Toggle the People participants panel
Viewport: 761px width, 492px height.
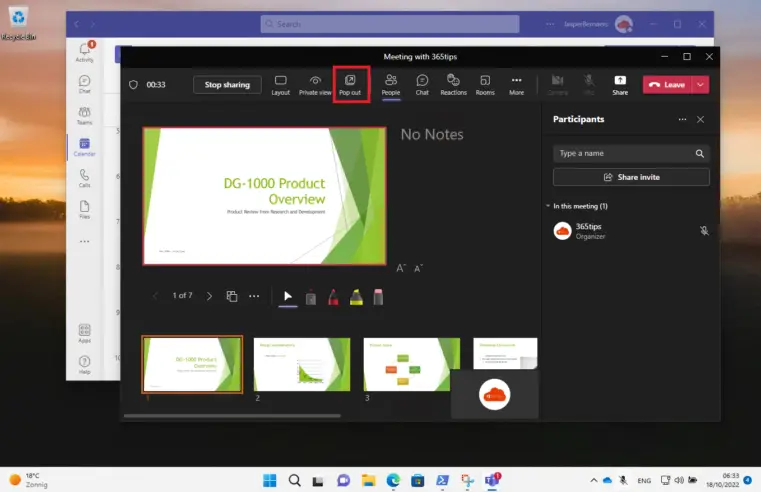(391, 85)
